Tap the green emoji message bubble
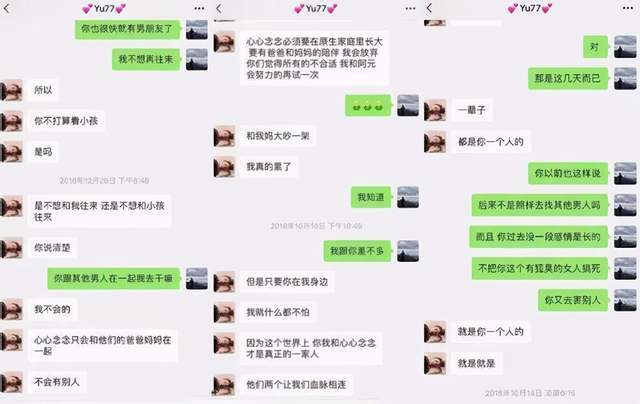This screenshot has width=640, height=404. (368, 106)
